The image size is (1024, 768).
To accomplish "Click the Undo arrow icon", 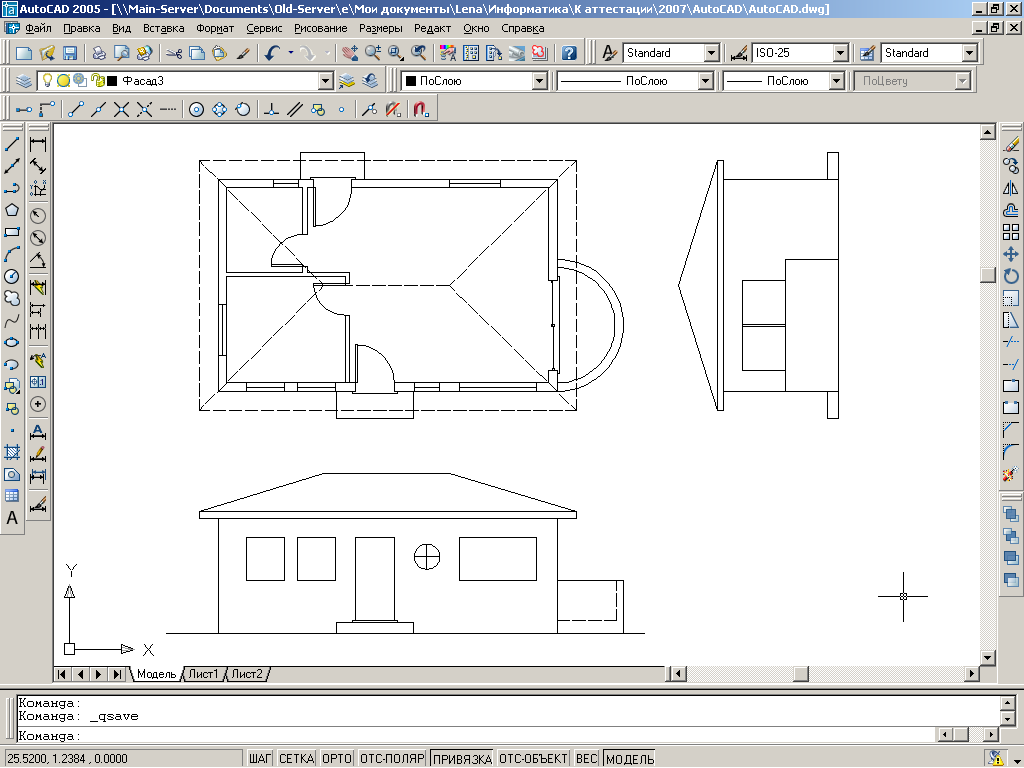I will [273, 53].
